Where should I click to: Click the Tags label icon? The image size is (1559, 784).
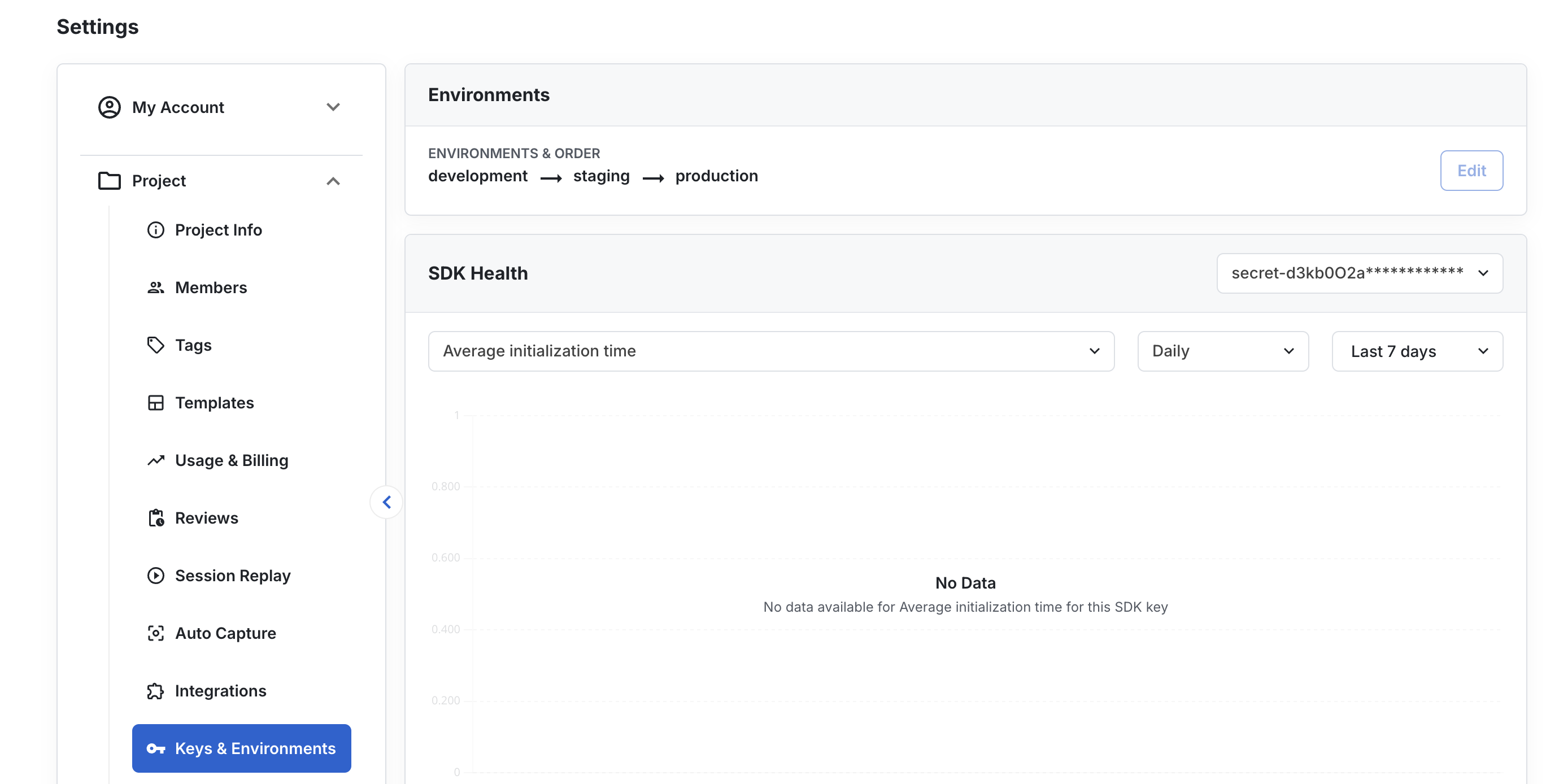[156, 345]
